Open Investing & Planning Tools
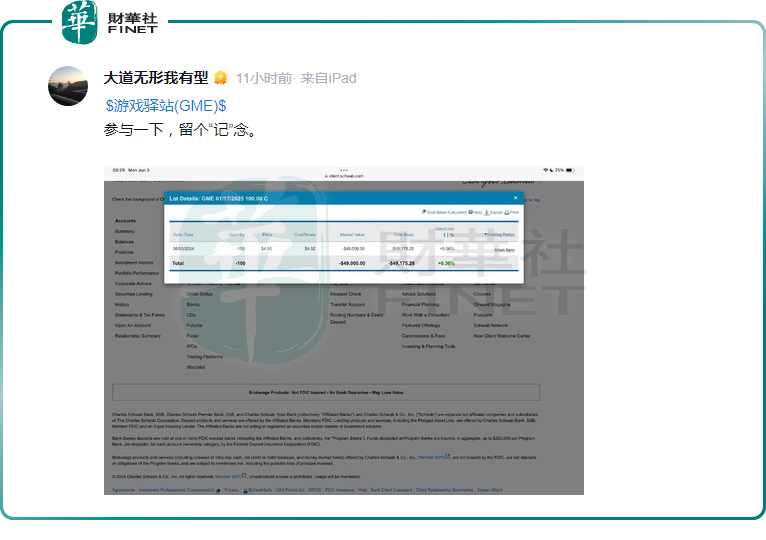The height and width of the screenshot is (540, 766). (428, 346)
